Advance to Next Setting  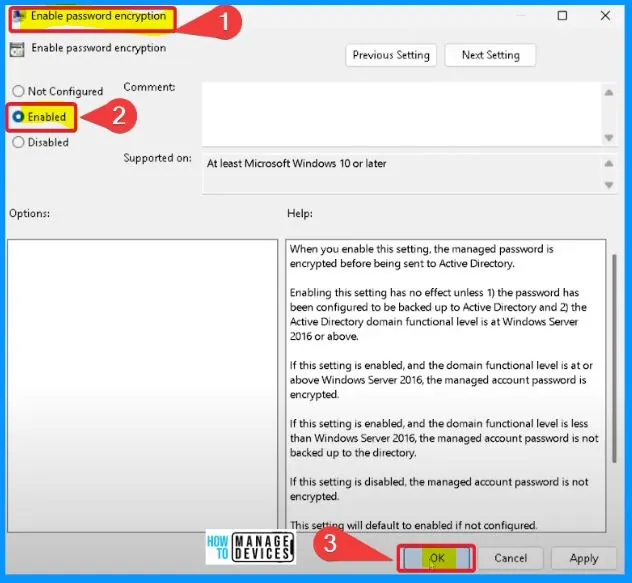coord(491,55)
